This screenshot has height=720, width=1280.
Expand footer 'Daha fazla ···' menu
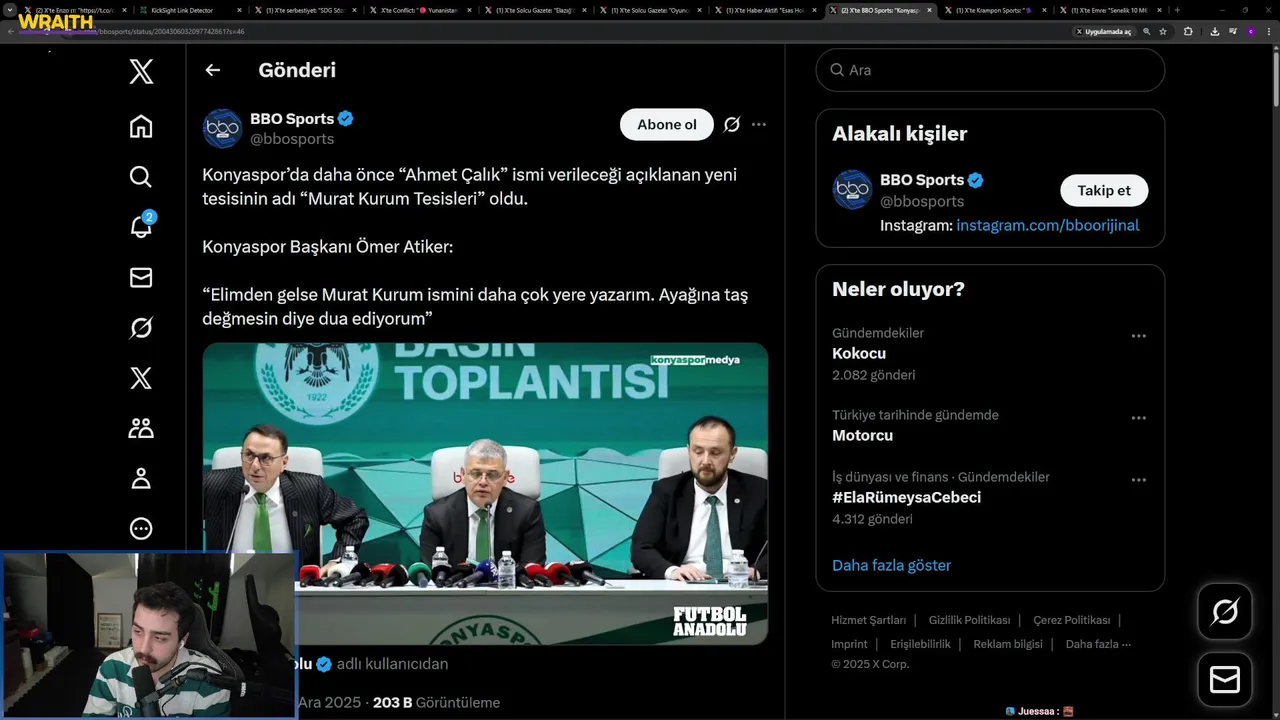coord(1098,644)
